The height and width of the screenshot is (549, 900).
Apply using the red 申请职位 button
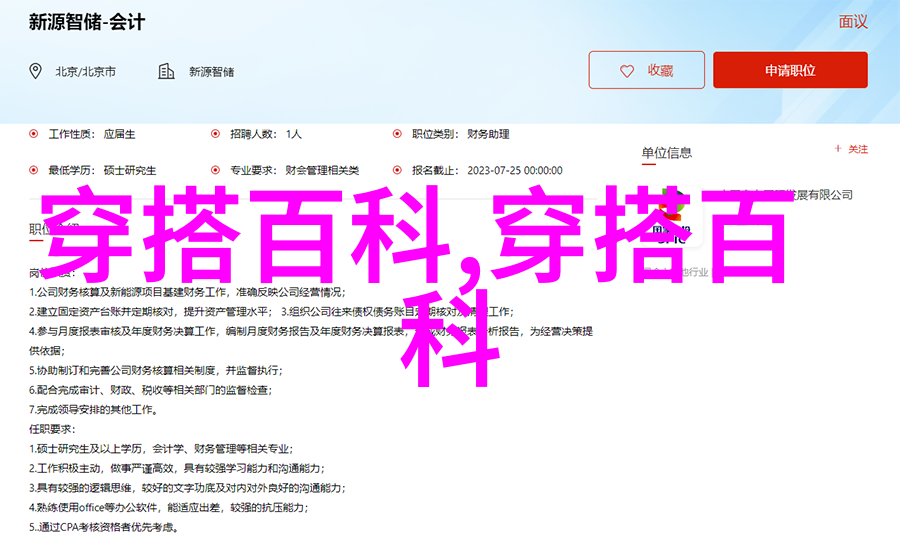790,70
